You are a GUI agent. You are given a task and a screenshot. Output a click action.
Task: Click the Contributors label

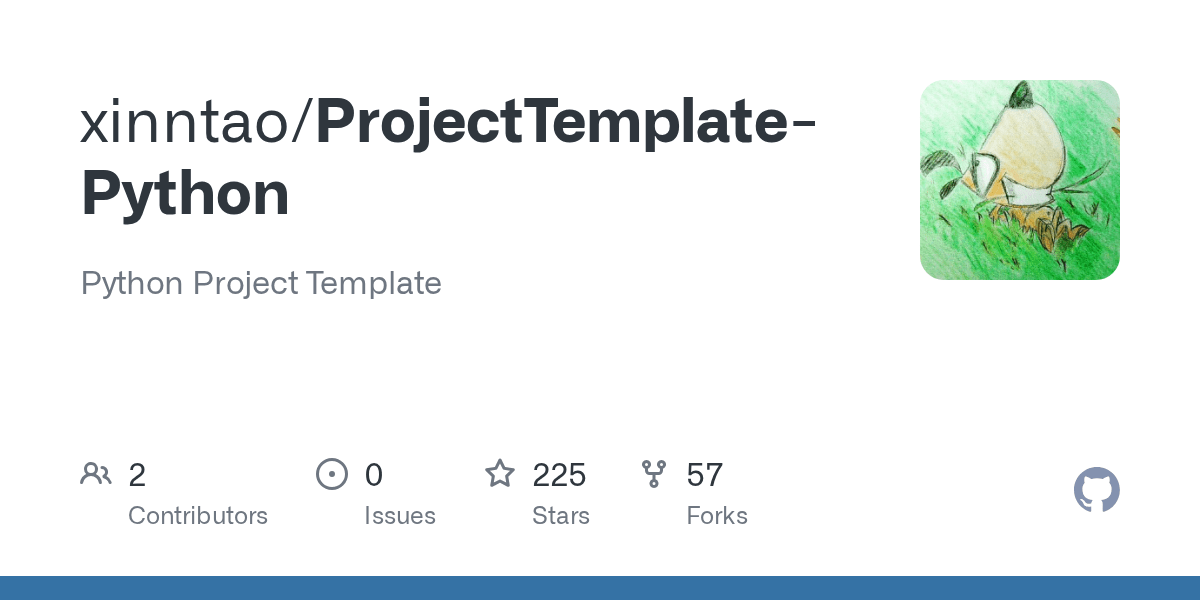198,516
